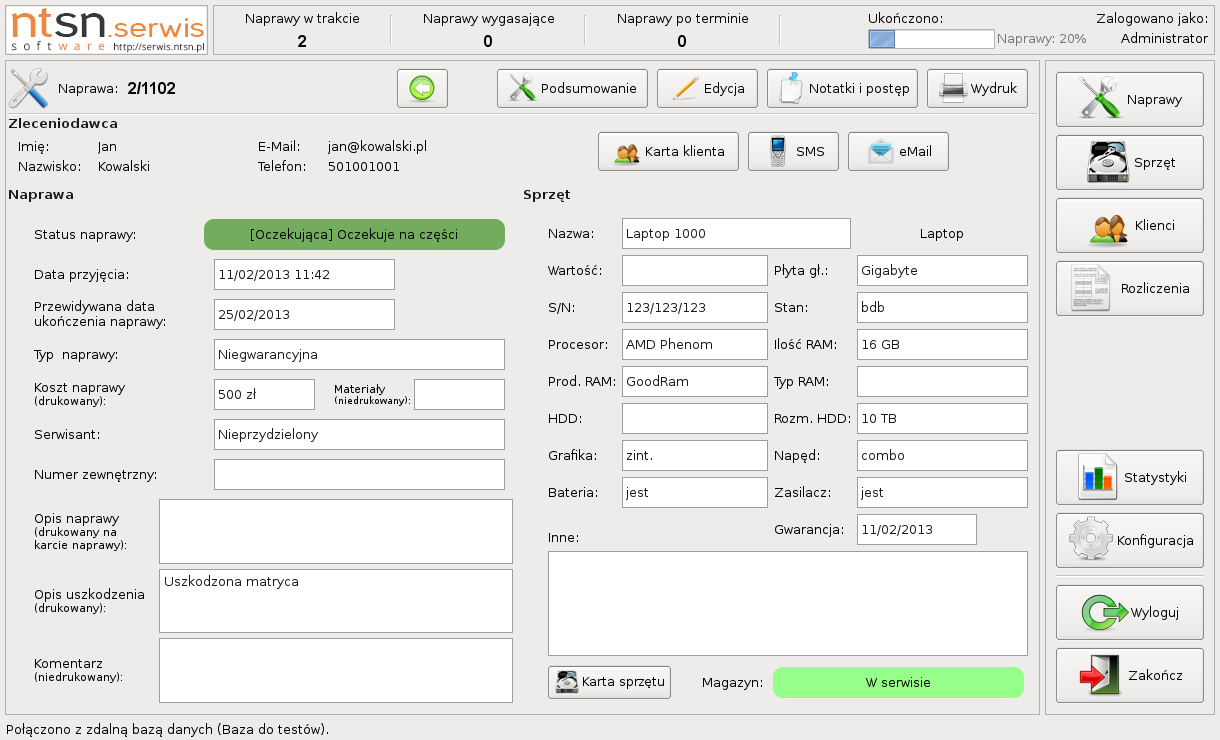Click the Prod. RAM field
The image size is (1220, 740).
pyautogui.click(x=695, y=381)
